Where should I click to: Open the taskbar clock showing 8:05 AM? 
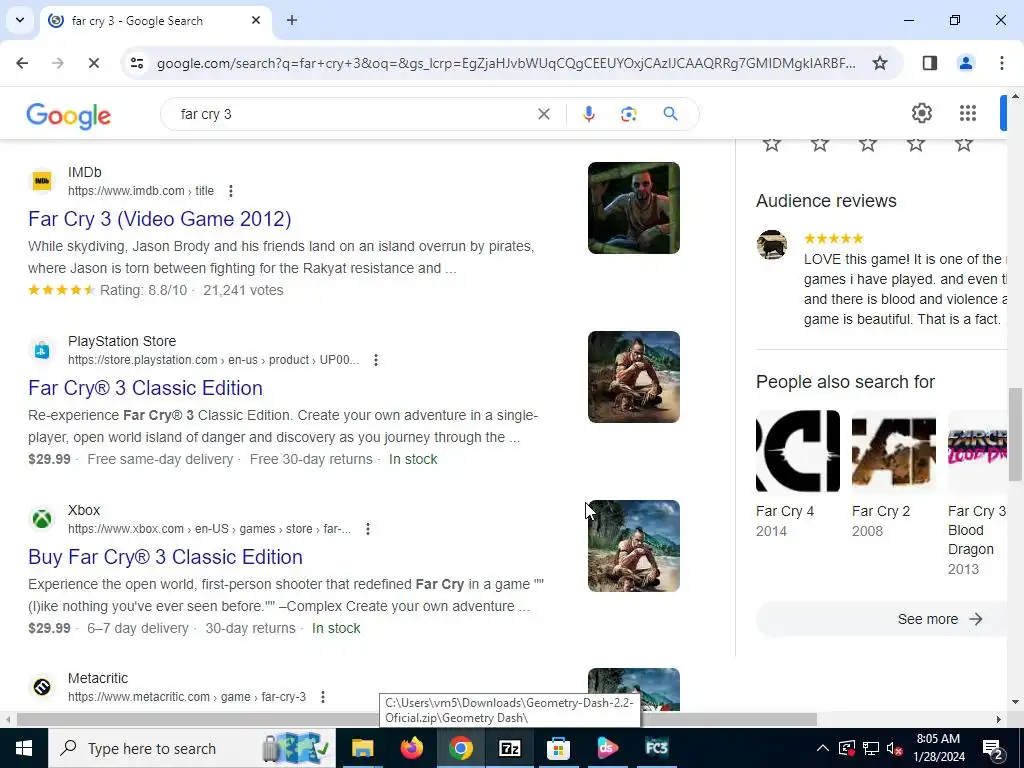tap(938, 748)
